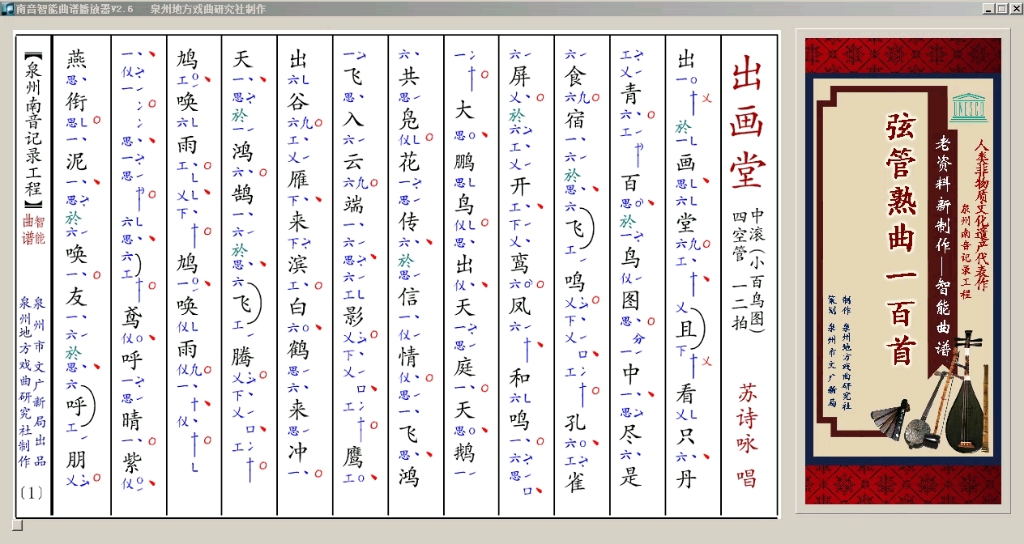Click the small square button below the score
Image resolution: width=1024 pixels, height=544 pixels.
click(x=18, y=525)
